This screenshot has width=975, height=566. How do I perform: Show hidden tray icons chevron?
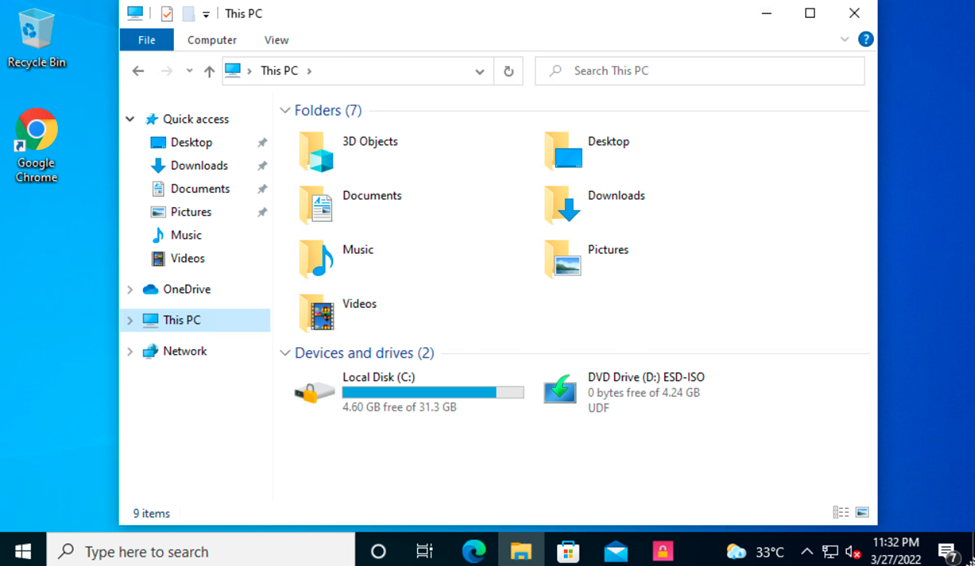click(806, 551)
